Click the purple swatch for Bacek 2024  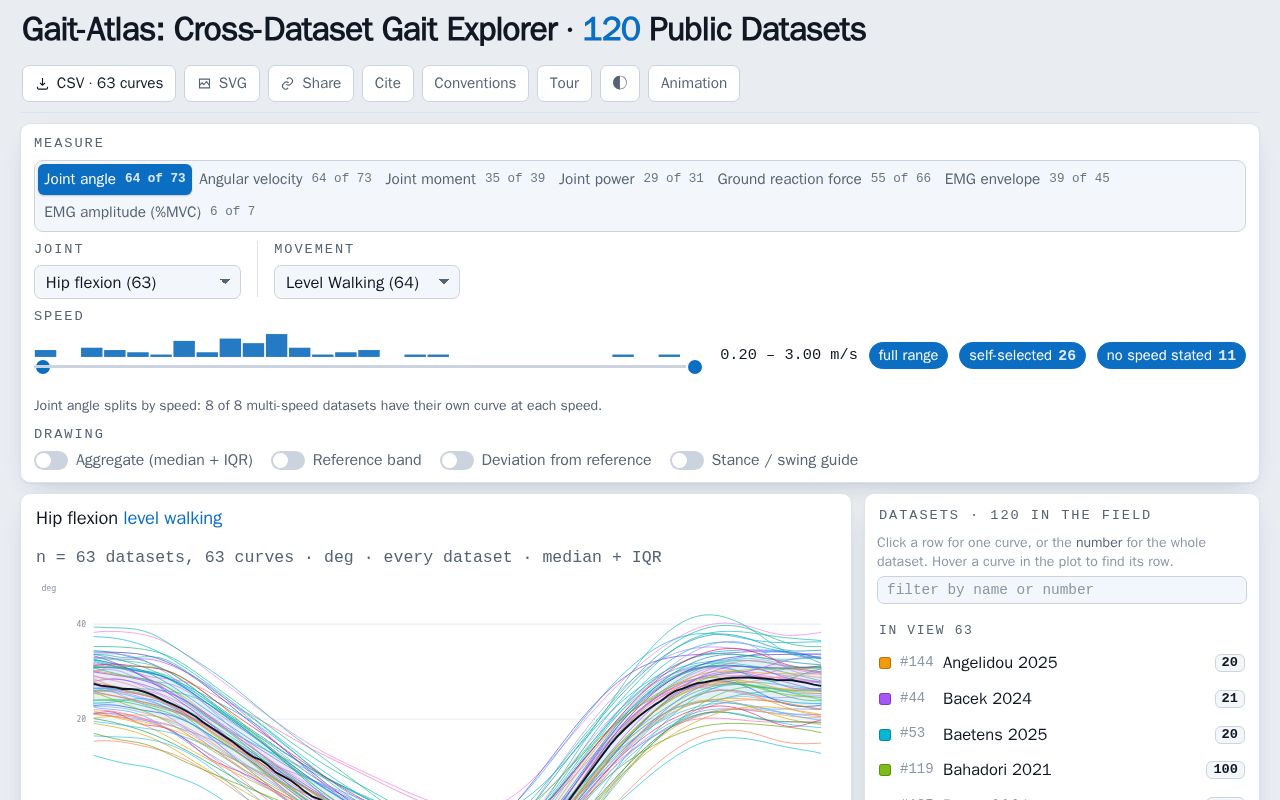[x=885, y=699]
